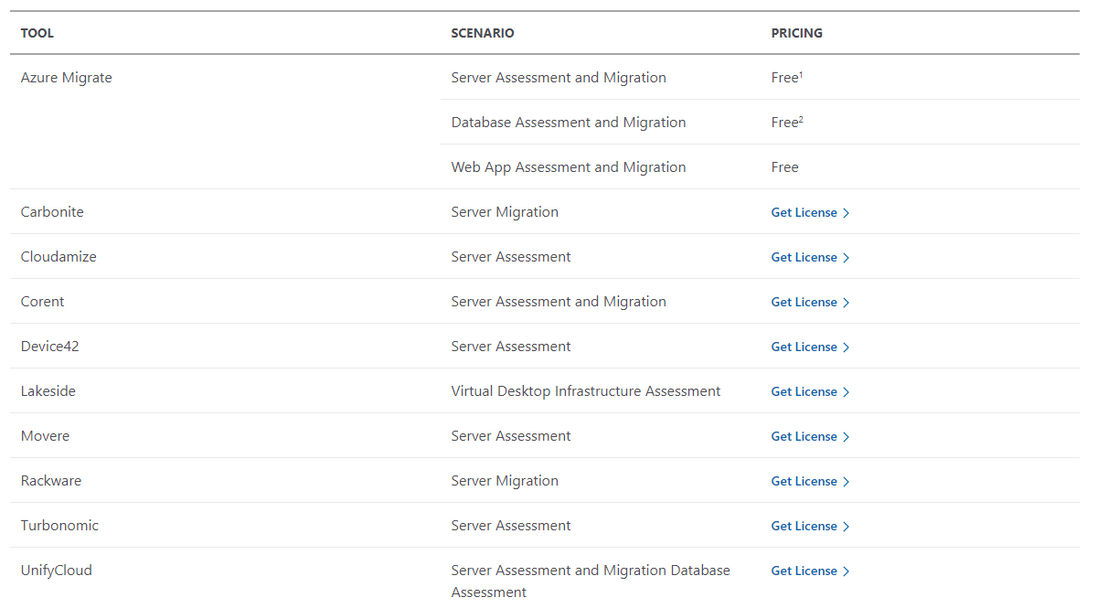Select the Cloudamize tool name
This screenshot has height=609, width=1108.
(x=59, y=256)
